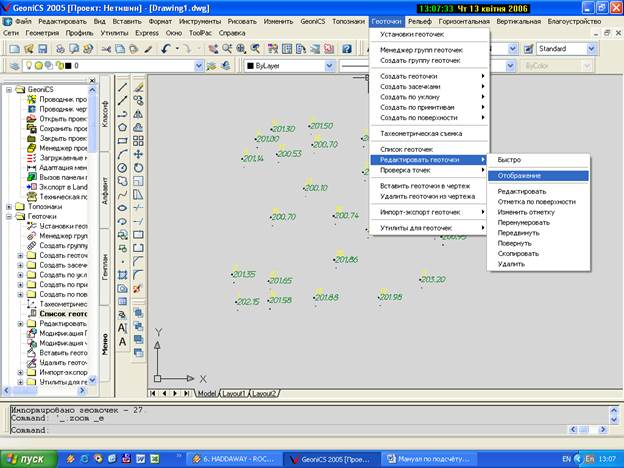Image resolution: width=624 pixels, height=468 pixels.
Task: Choose Тахеометрическая съемка menu entry
Action: click(428, 134)
